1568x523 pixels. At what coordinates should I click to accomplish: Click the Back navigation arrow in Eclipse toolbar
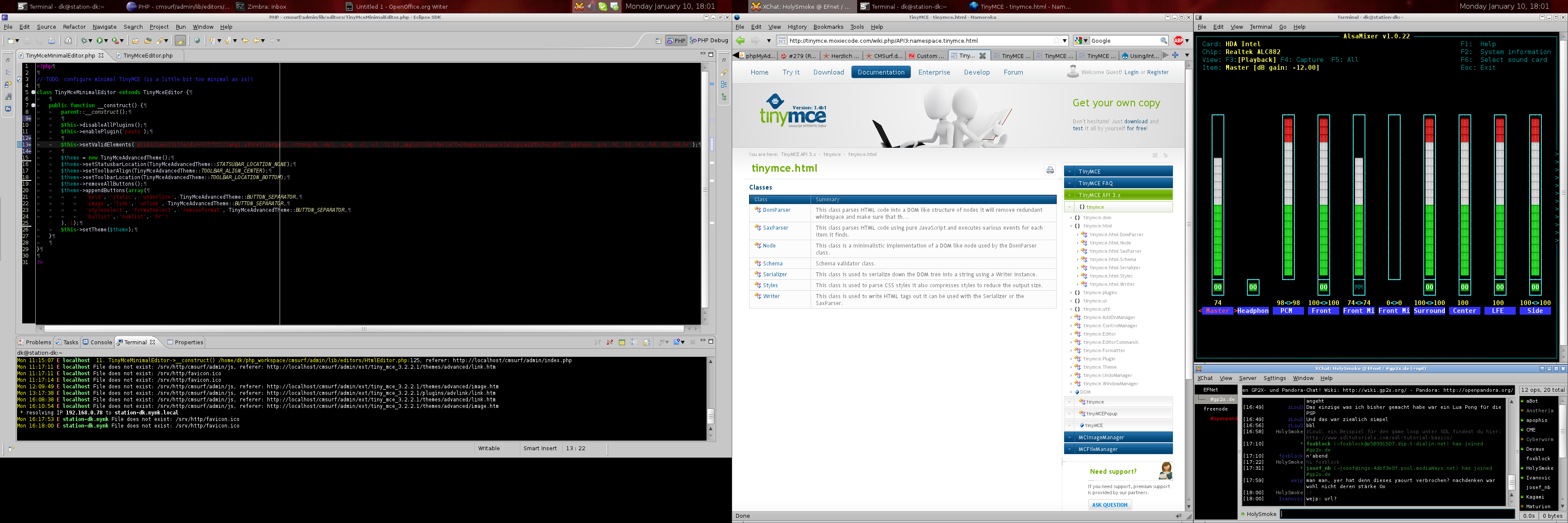pyautogui.click(x=256, y=41)
